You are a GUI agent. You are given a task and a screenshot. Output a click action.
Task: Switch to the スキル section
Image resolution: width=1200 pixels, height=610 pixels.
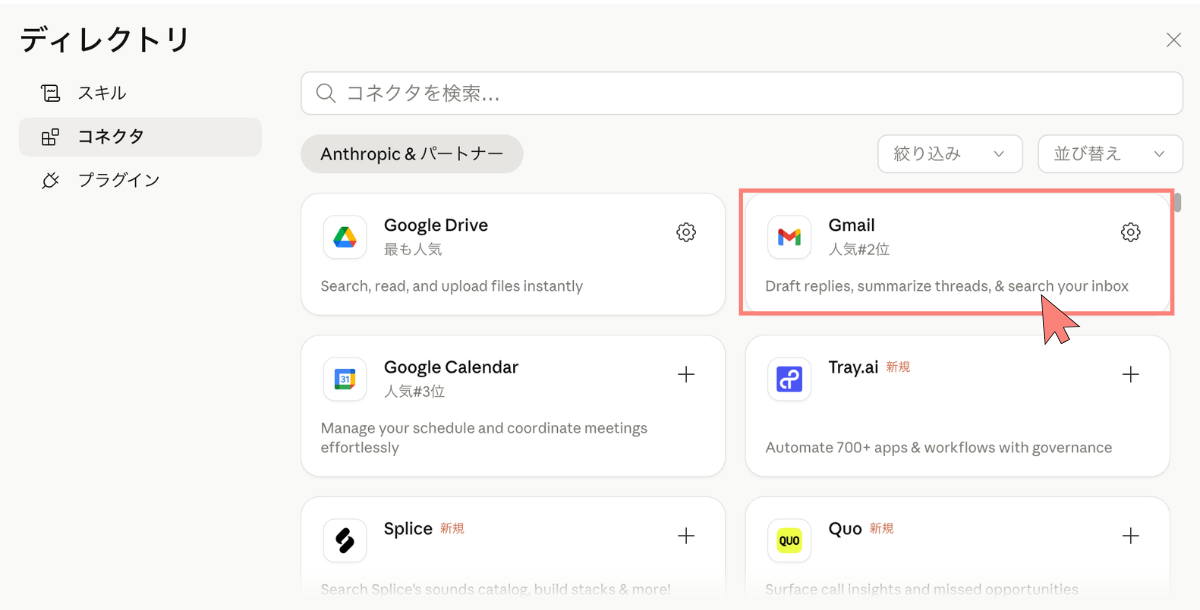(x=140, y=93)
